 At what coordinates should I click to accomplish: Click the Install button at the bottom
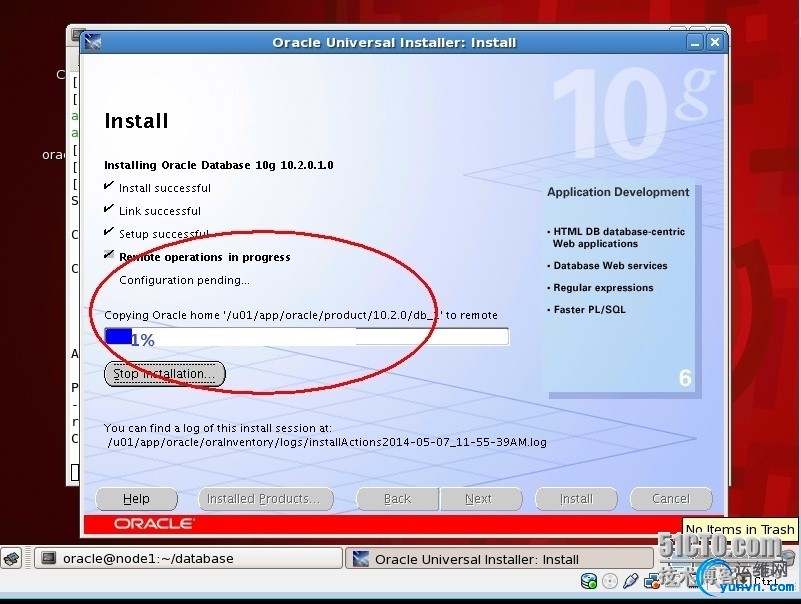(576, 499)
